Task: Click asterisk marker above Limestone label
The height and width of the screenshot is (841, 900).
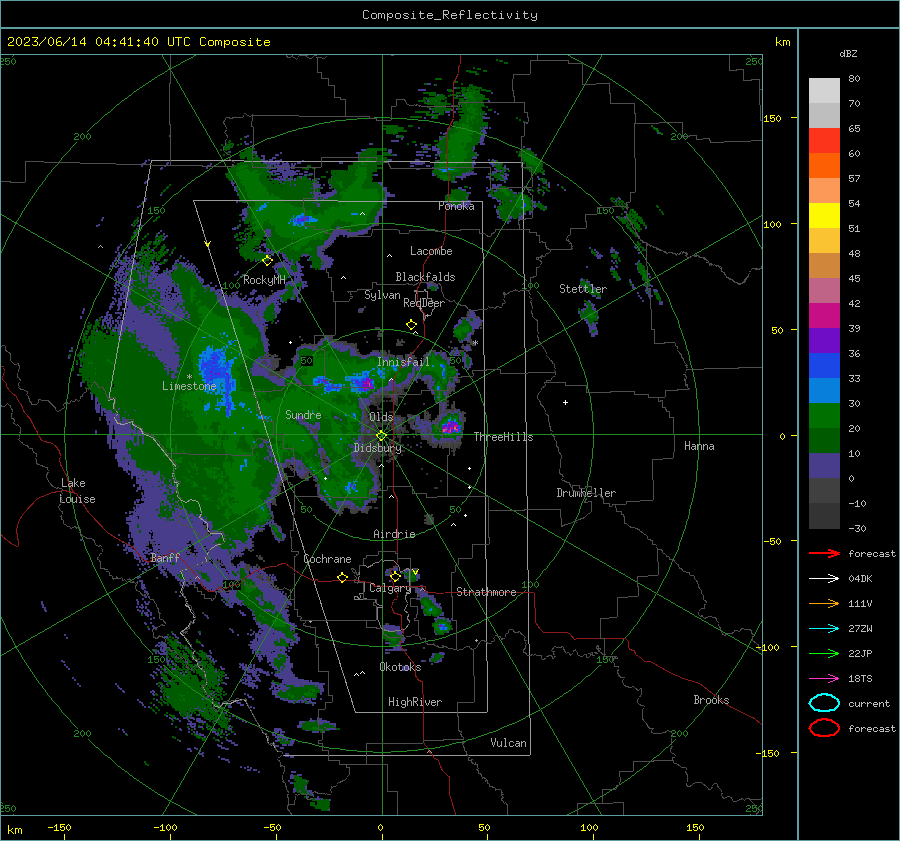Action: [189, 377]
